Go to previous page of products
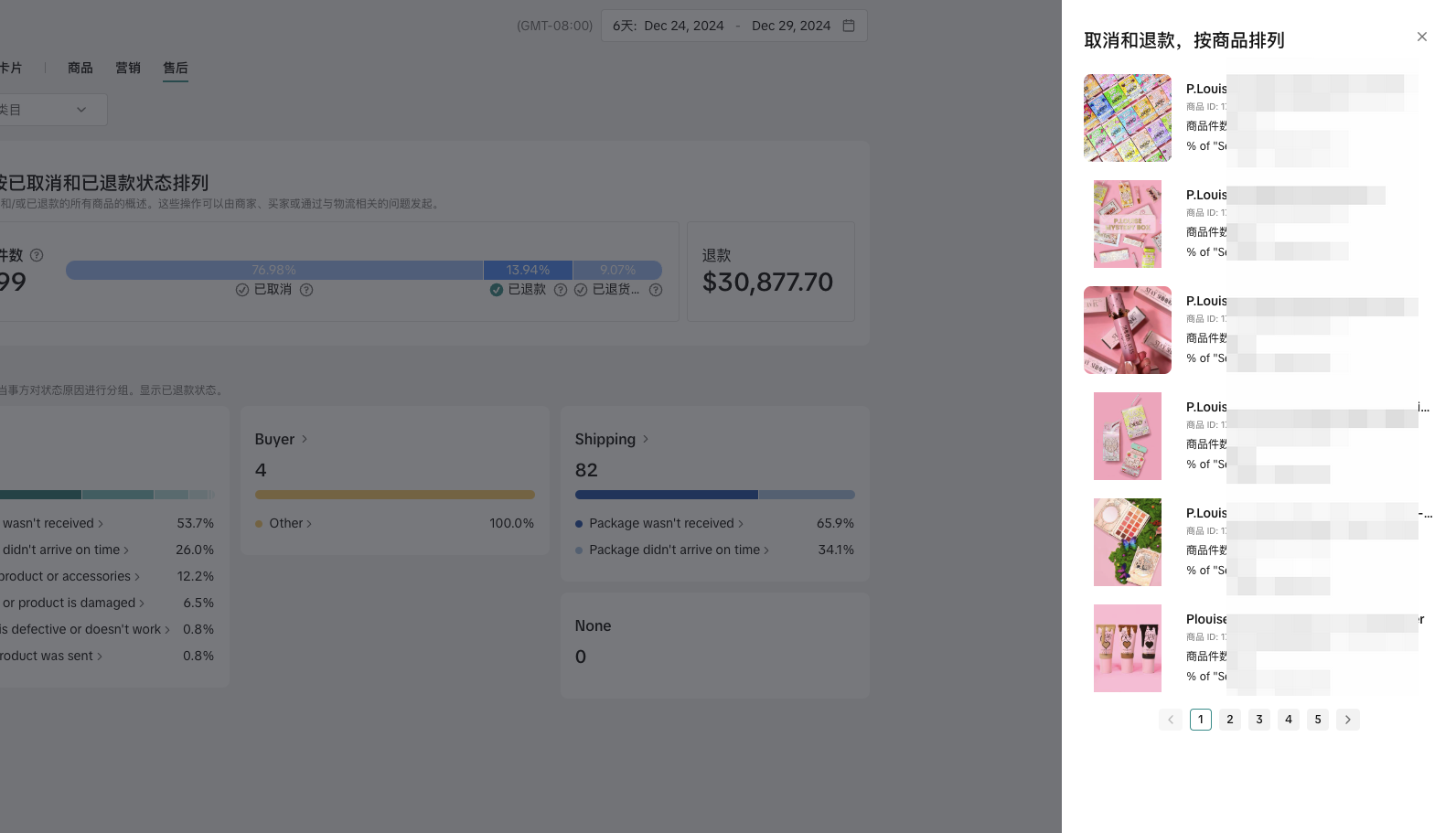Viewport: 1456px width, 833px height. pyautogui.click(x=1171, y=720)
